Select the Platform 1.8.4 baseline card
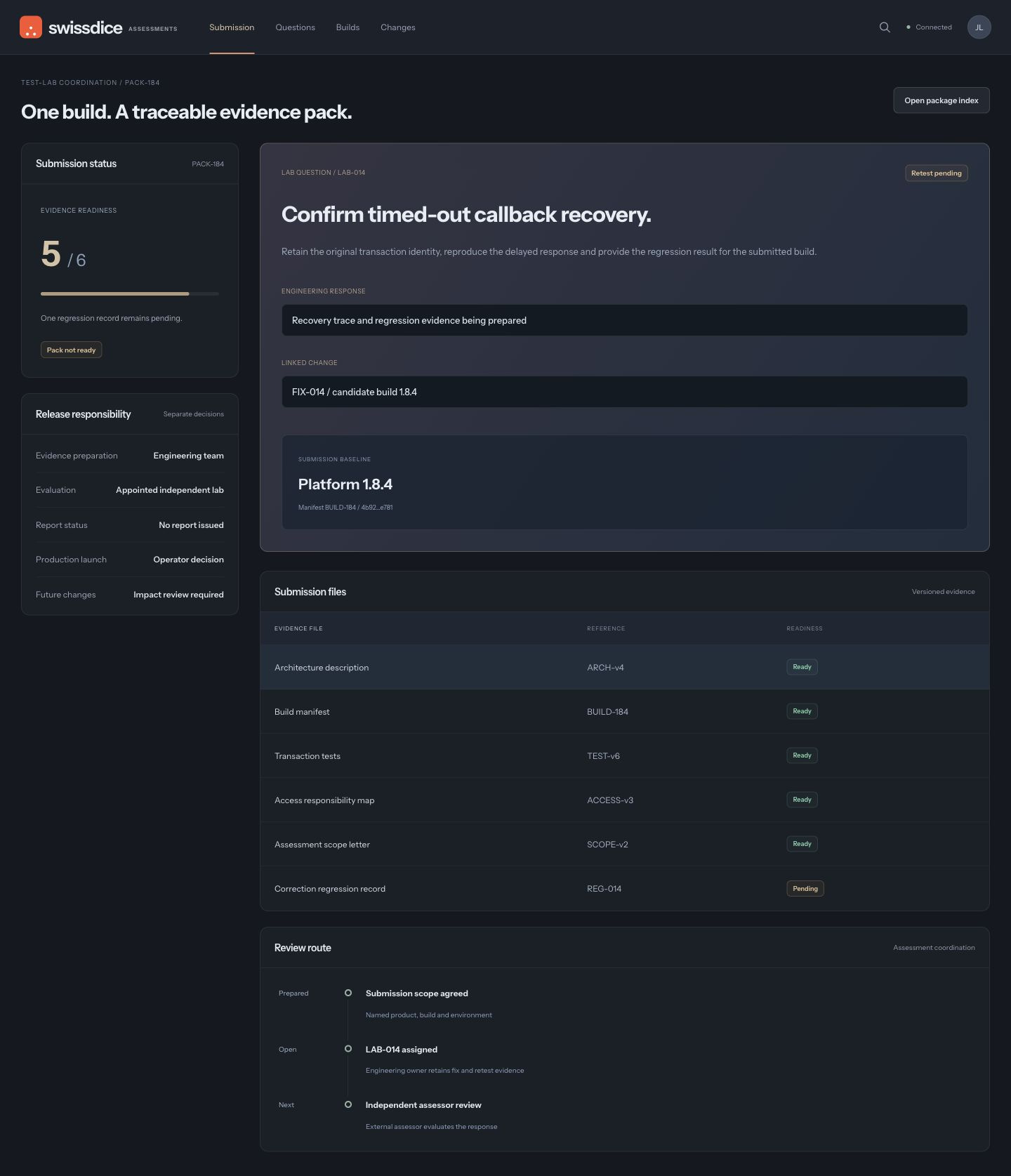This screenshot has height=1176, width=1011. (x=624, y=482)
